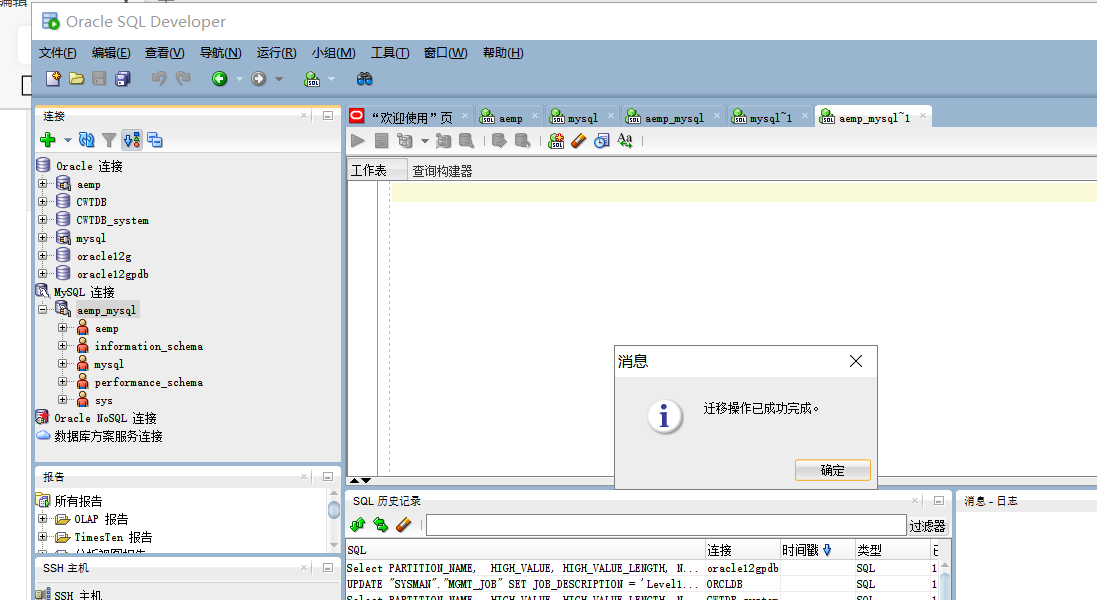Click the 过滤器 button in SQL history
This screenshot has height=600, width=1097.
[x=928, y=525]
